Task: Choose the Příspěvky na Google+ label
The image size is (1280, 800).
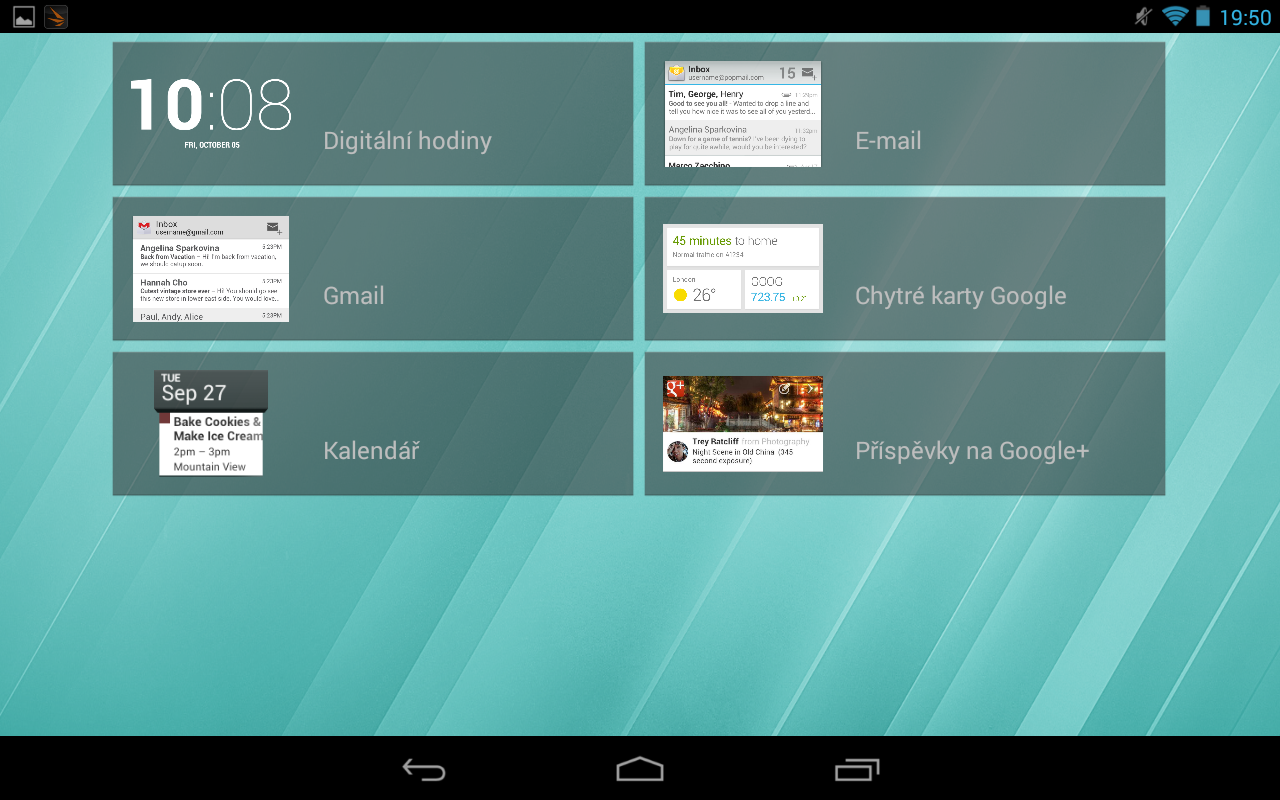Action: [972, 451]
